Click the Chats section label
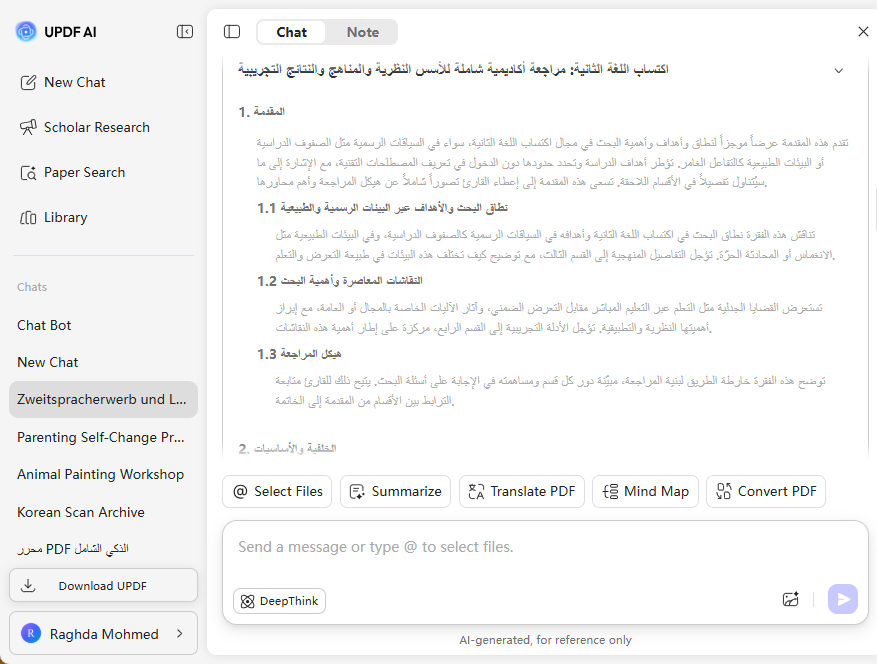Viewport: 877px width, 664px height. (32, 288)
